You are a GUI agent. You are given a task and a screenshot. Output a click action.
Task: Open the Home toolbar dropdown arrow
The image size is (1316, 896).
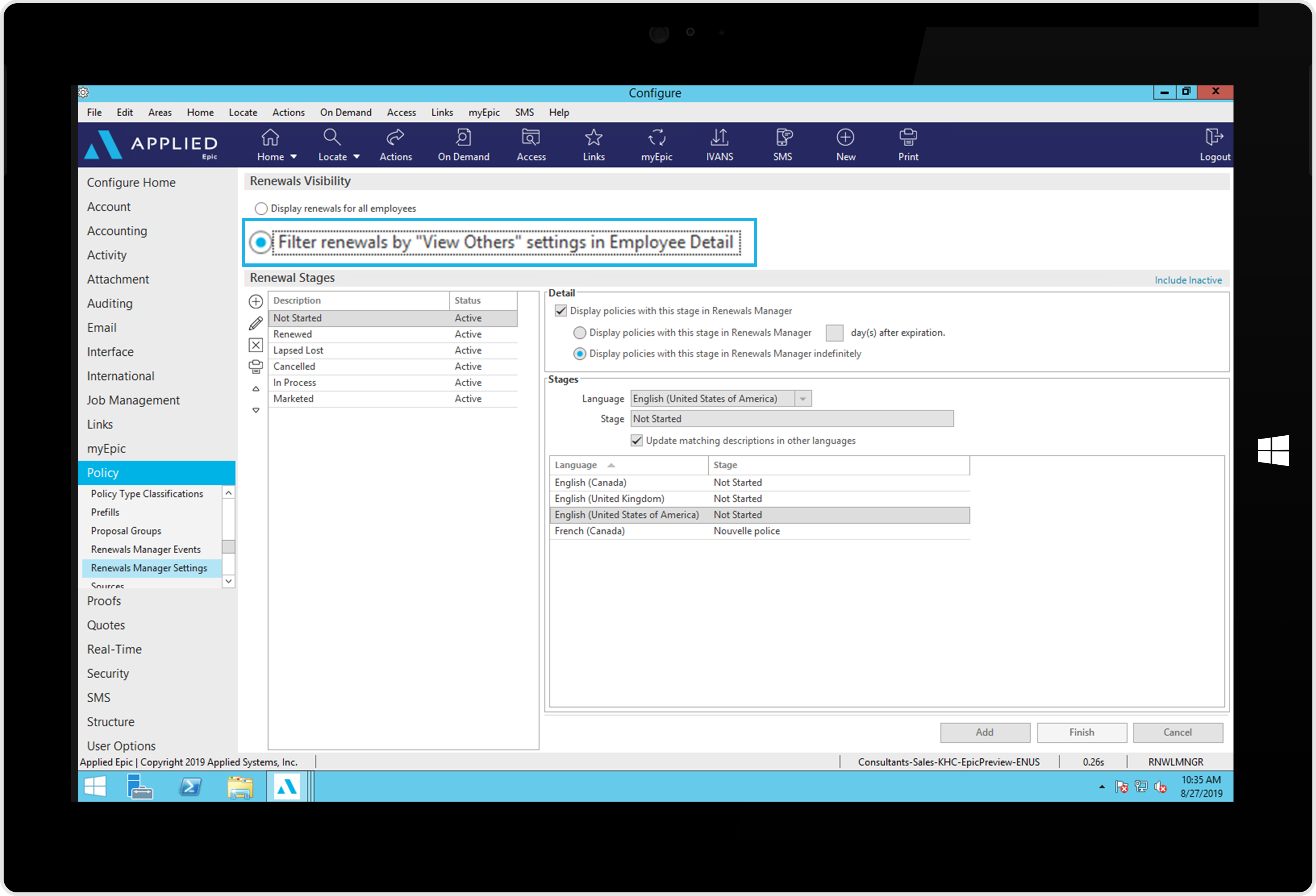(293, 157)
